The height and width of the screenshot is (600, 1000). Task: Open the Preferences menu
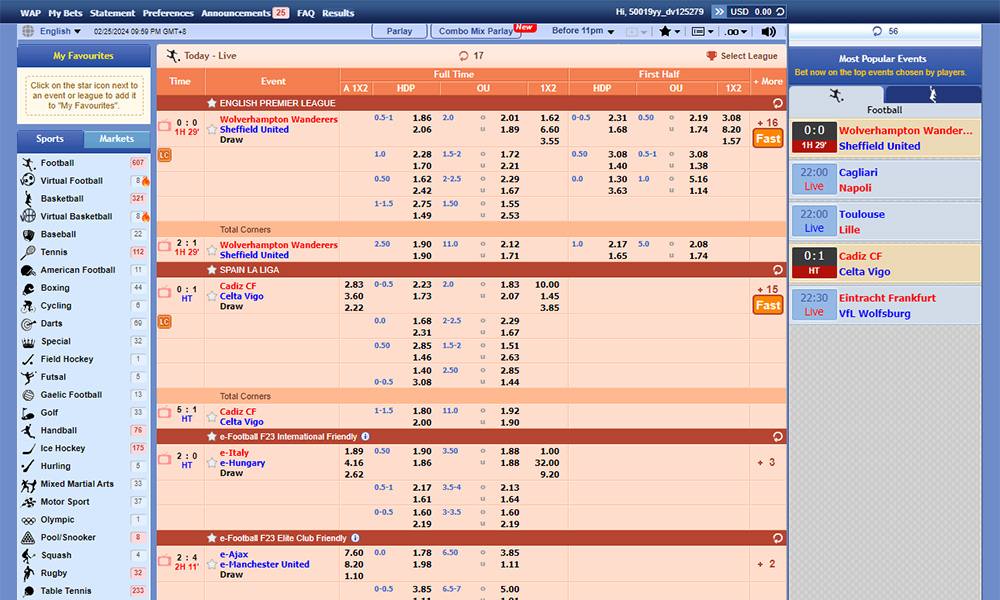tap(168, 13)
